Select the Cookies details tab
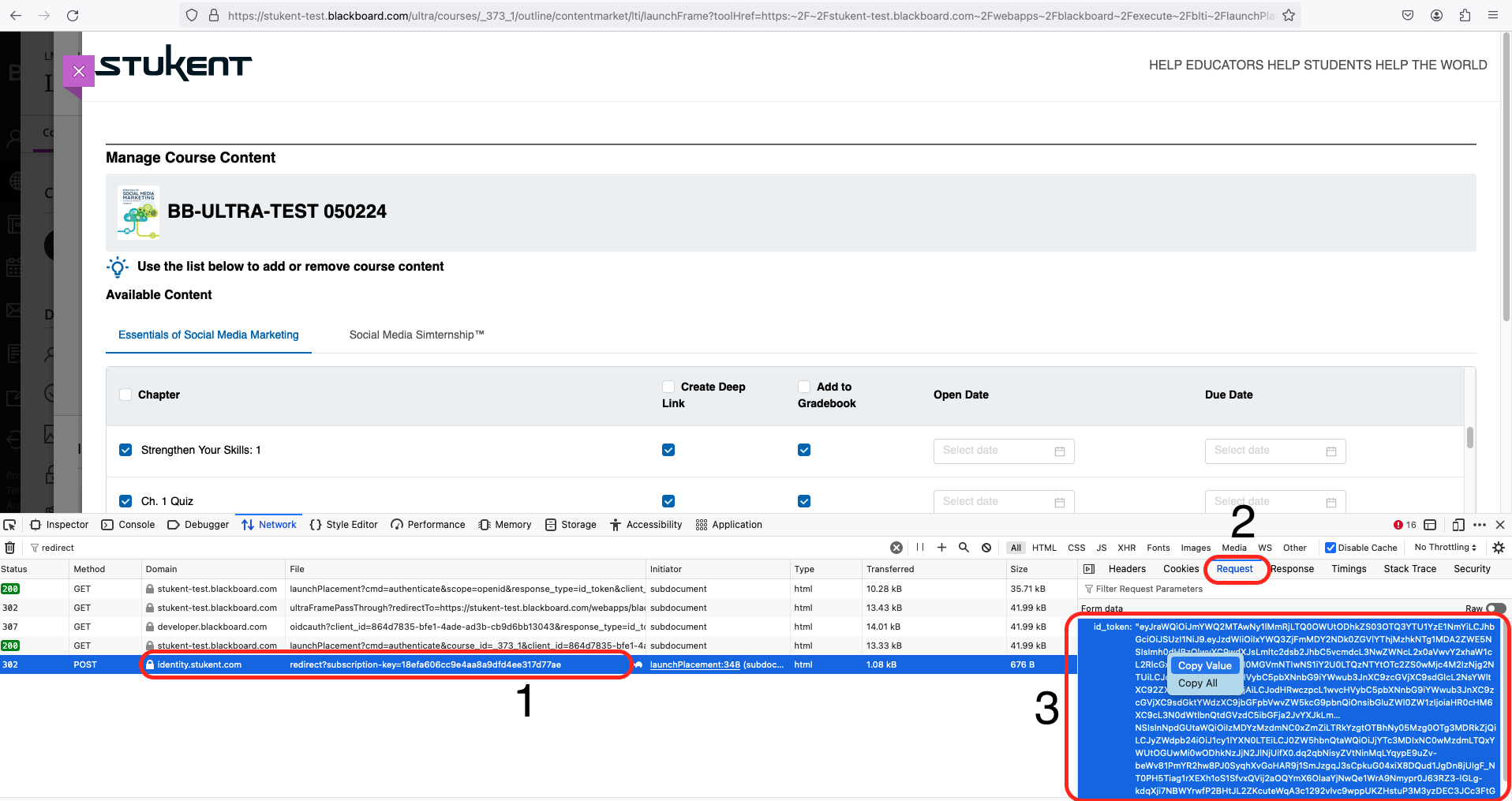 (1181, 569)
